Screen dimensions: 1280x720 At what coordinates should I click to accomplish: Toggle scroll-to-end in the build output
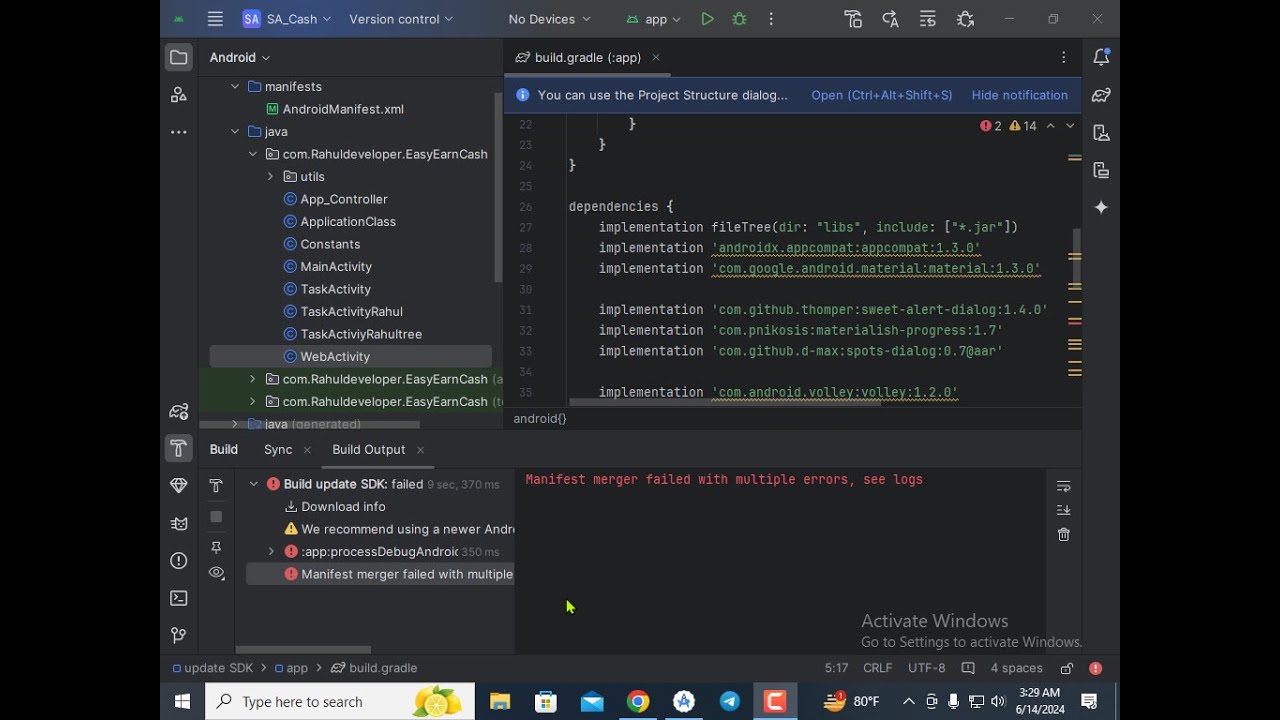(x=1064, y=510)
